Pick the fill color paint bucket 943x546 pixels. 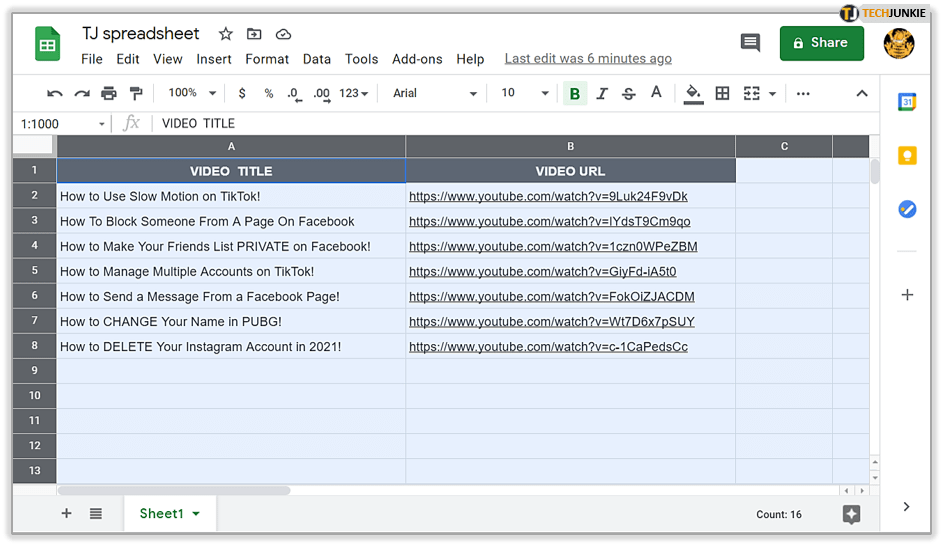pos(693,94)
